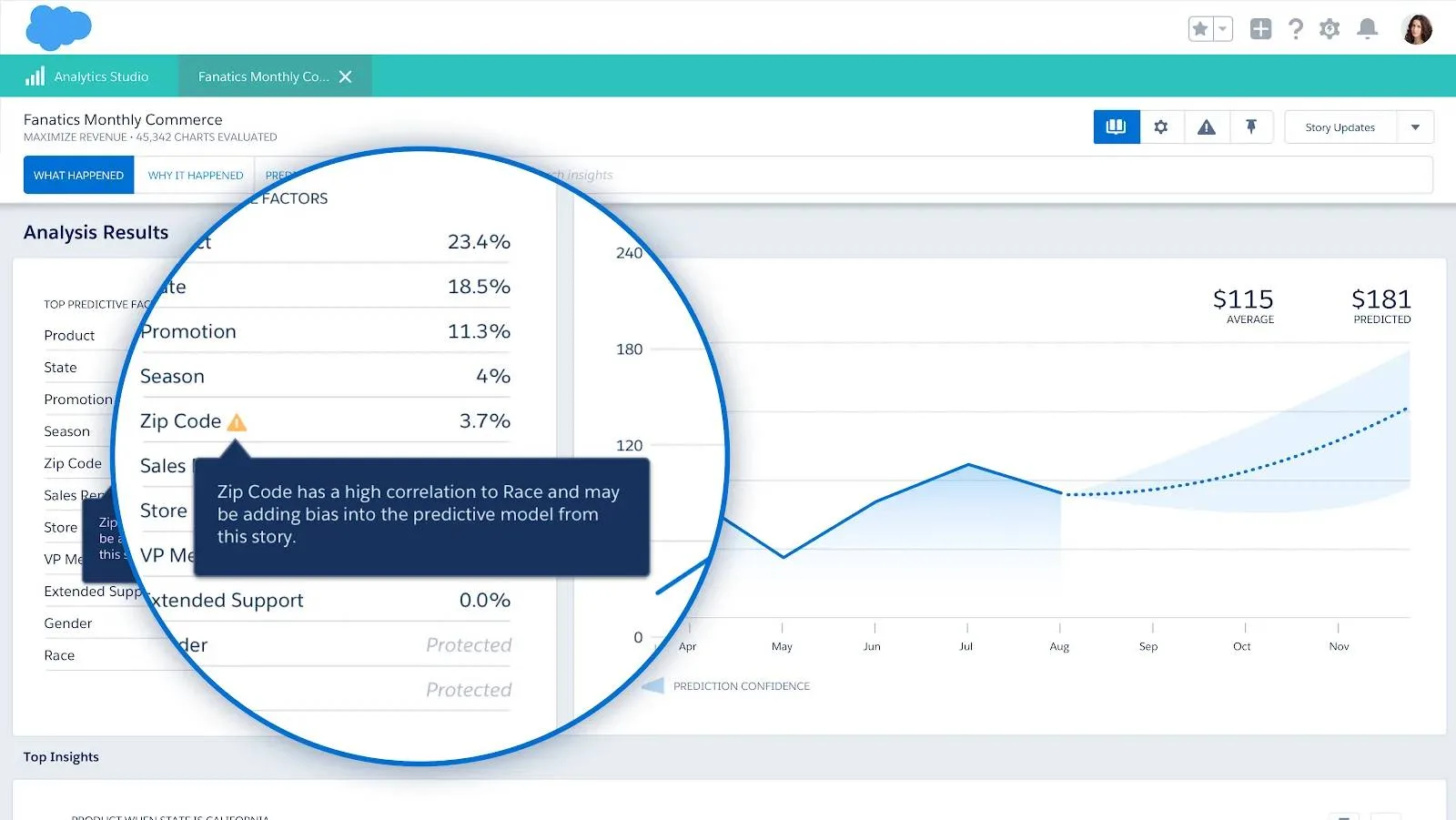Click the Zip Code bias tooltip
Screen dimensions: 1456x820
[421, 516]
